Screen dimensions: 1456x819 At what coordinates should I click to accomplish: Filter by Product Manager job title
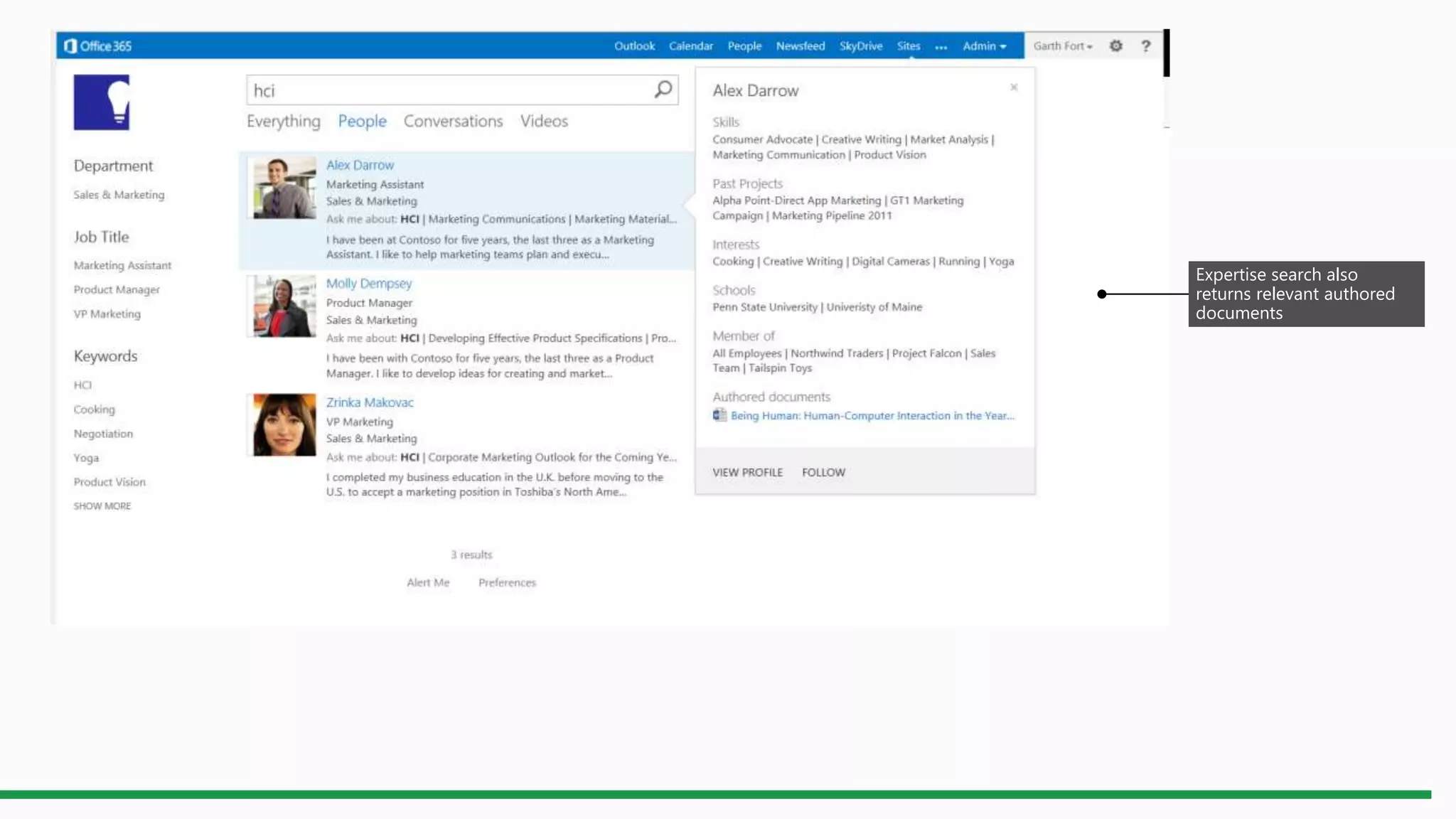[x=117, y=290]
